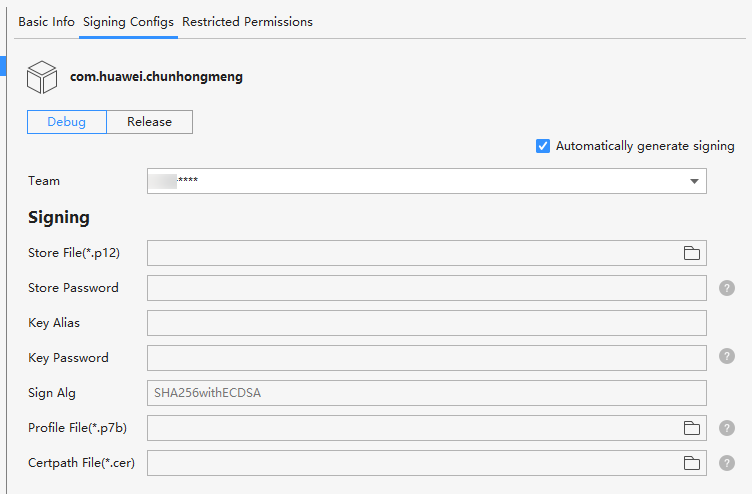The image size is (752, 494).
Task: Expand the Team dropdown
Action: coord(694,181)
